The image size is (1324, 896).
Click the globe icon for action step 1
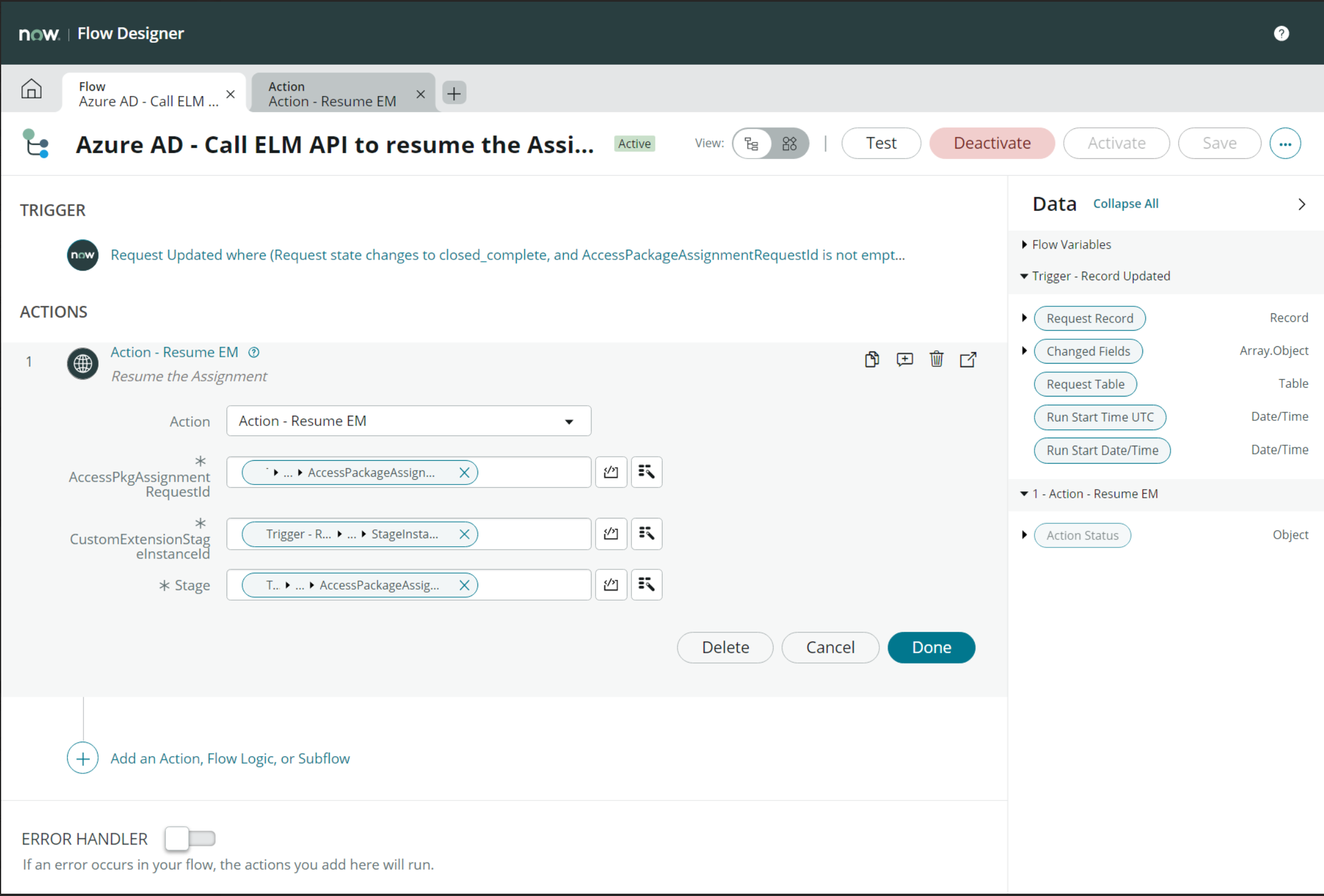tap(83, 364)
